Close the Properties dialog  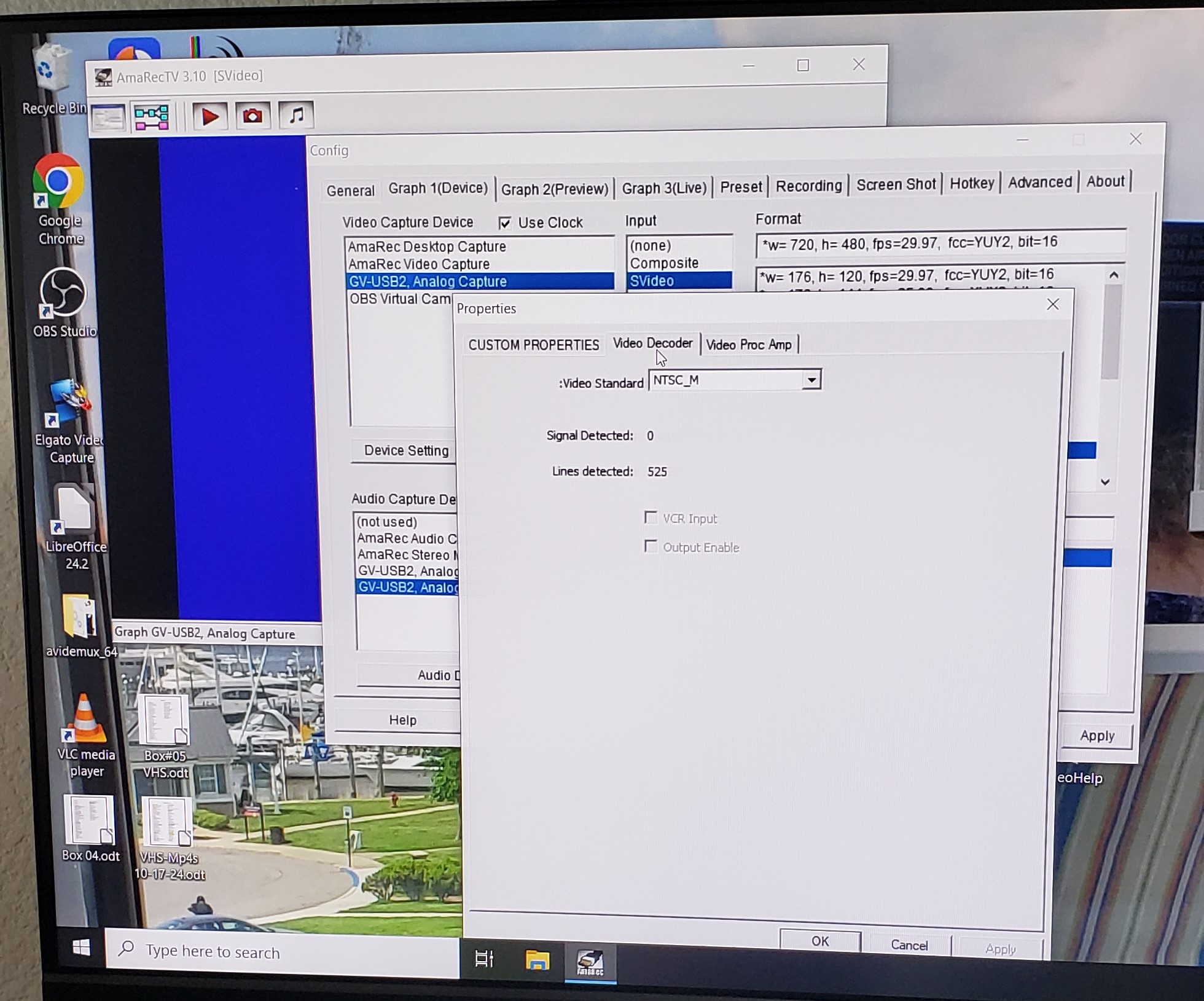(1053, 304)
